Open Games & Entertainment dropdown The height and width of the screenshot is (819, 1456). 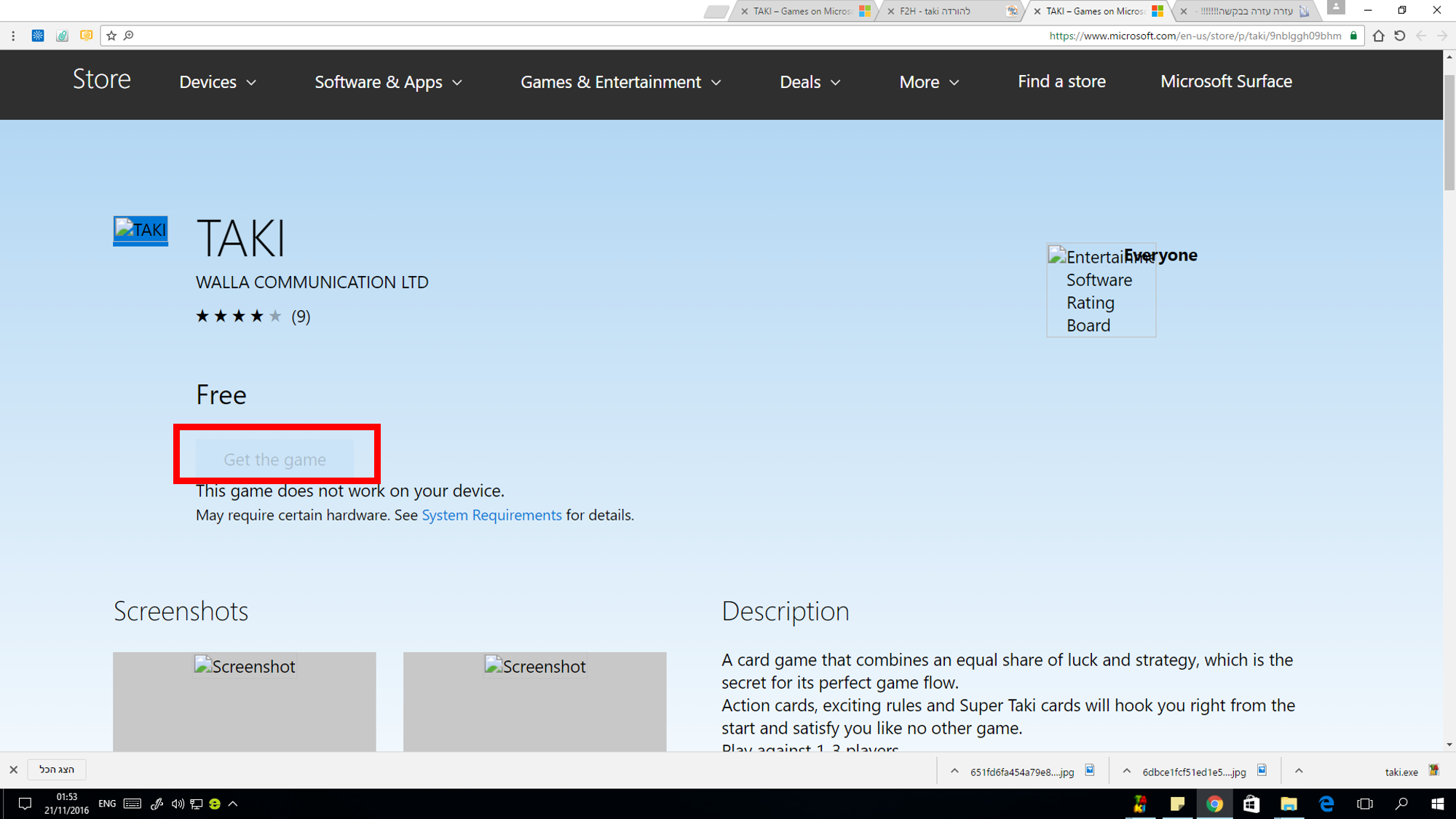(x=620, y=82)
